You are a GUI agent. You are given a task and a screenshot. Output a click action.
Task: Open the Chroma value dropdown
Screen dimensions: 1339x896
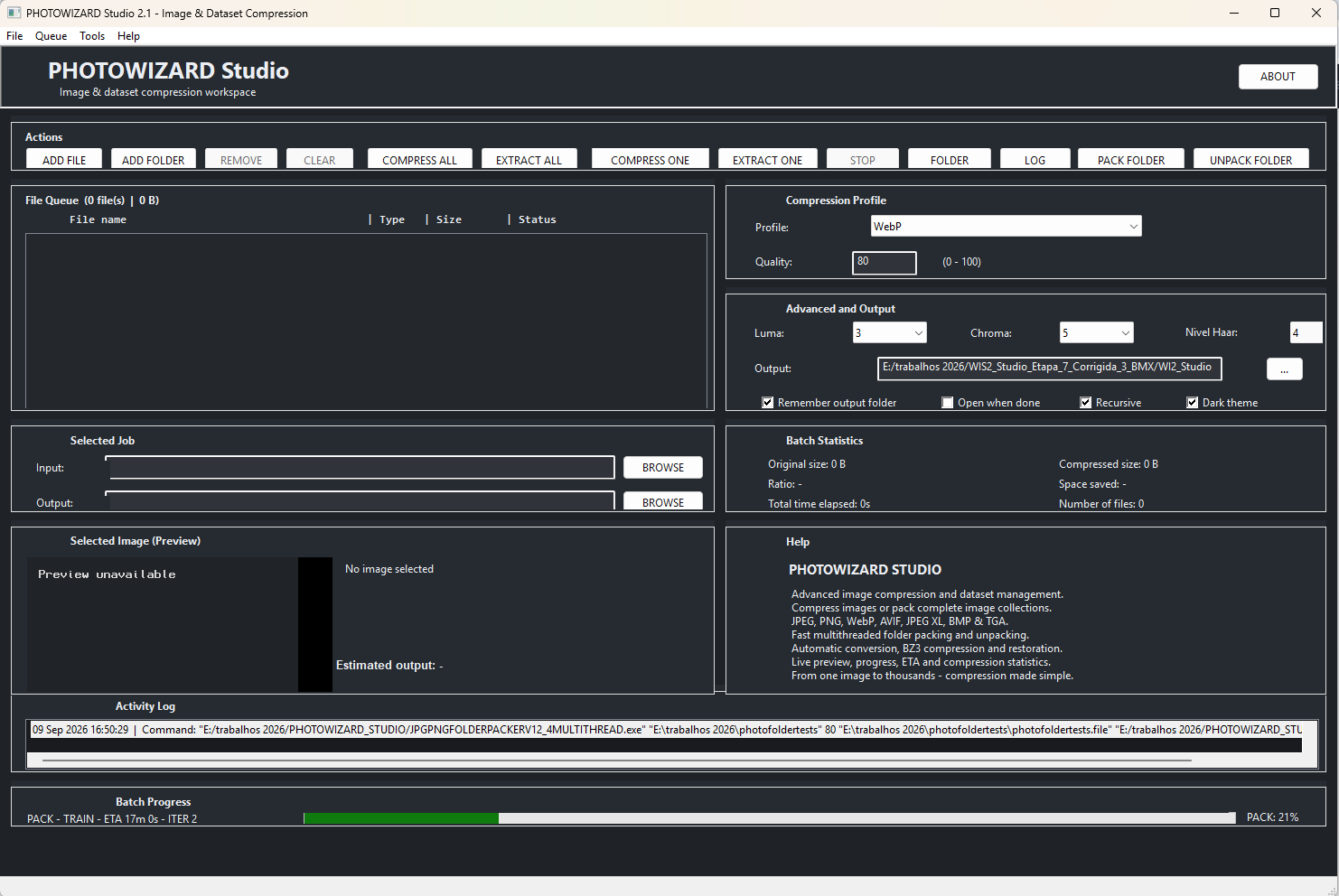1096,332
